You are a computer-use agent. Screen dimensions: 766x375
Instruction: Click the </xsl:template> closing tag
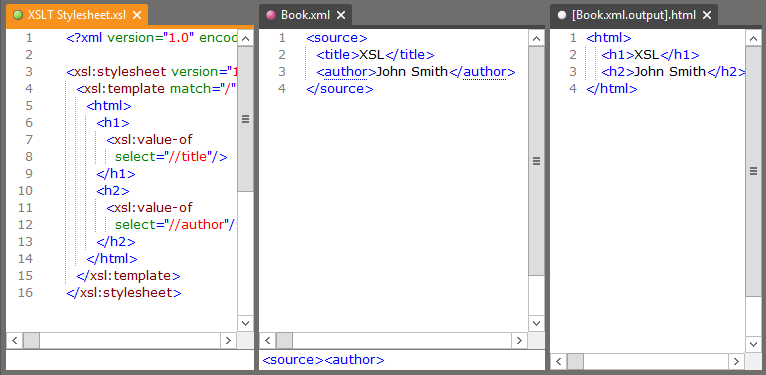128,275
